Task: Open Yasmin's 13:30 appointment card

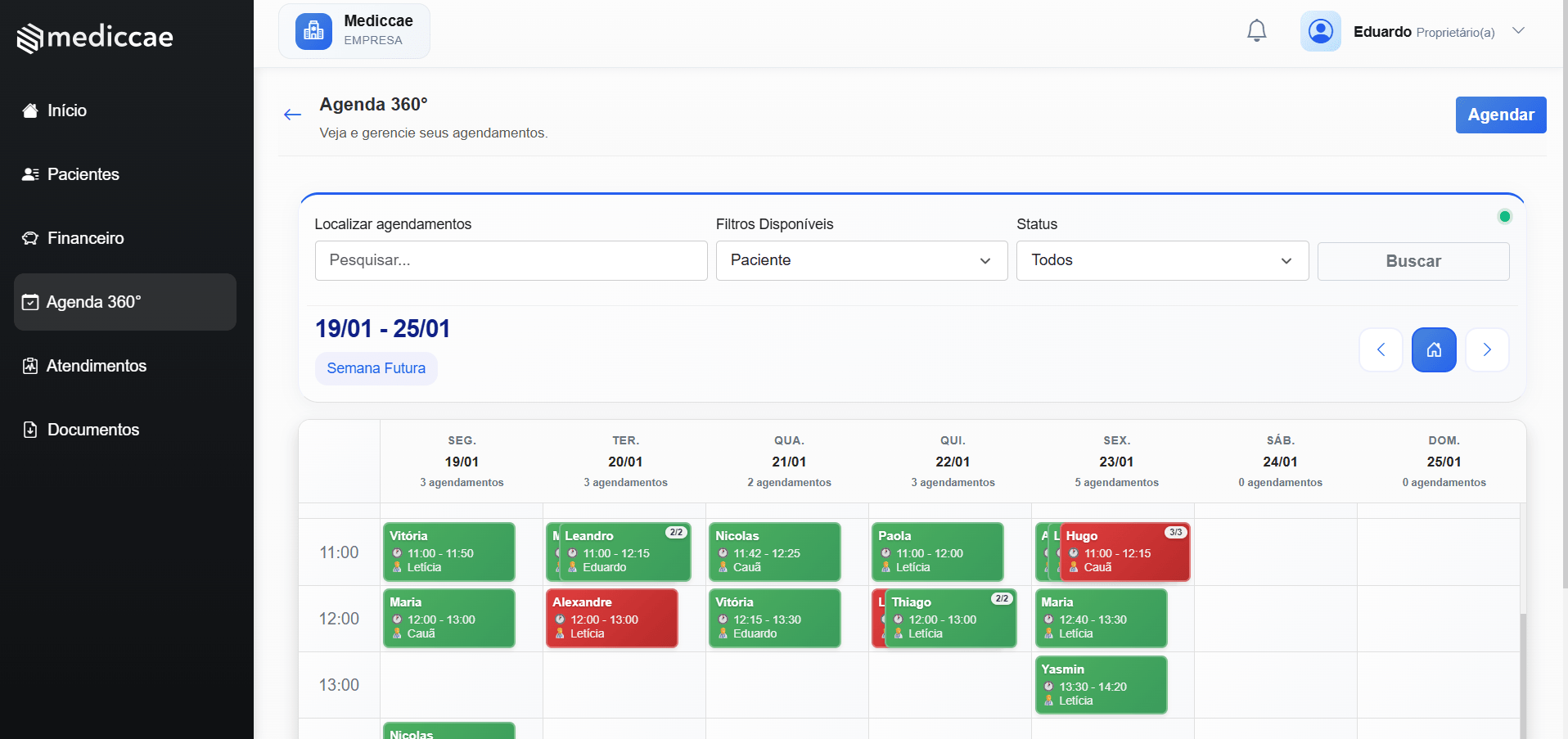Action: [1100, 685]
